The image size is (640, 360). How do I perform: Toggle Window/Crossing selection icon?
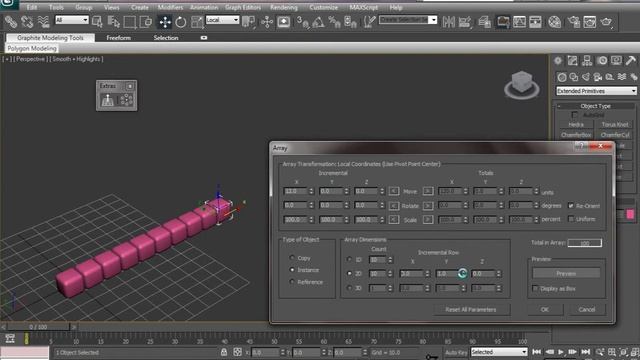[x=146, y=22]
